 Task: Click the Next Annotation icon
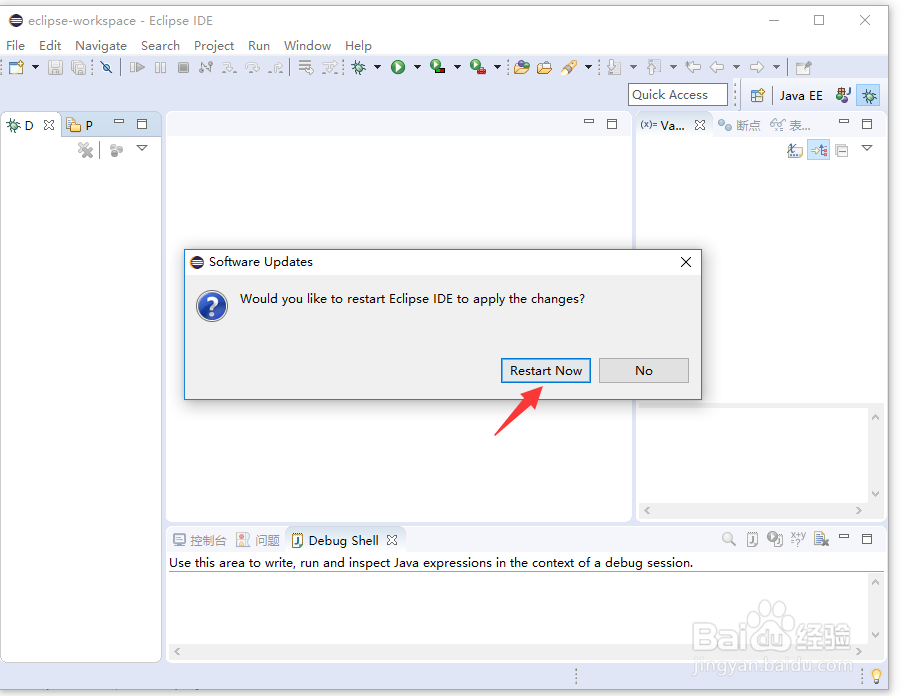(x=614, y=67)
